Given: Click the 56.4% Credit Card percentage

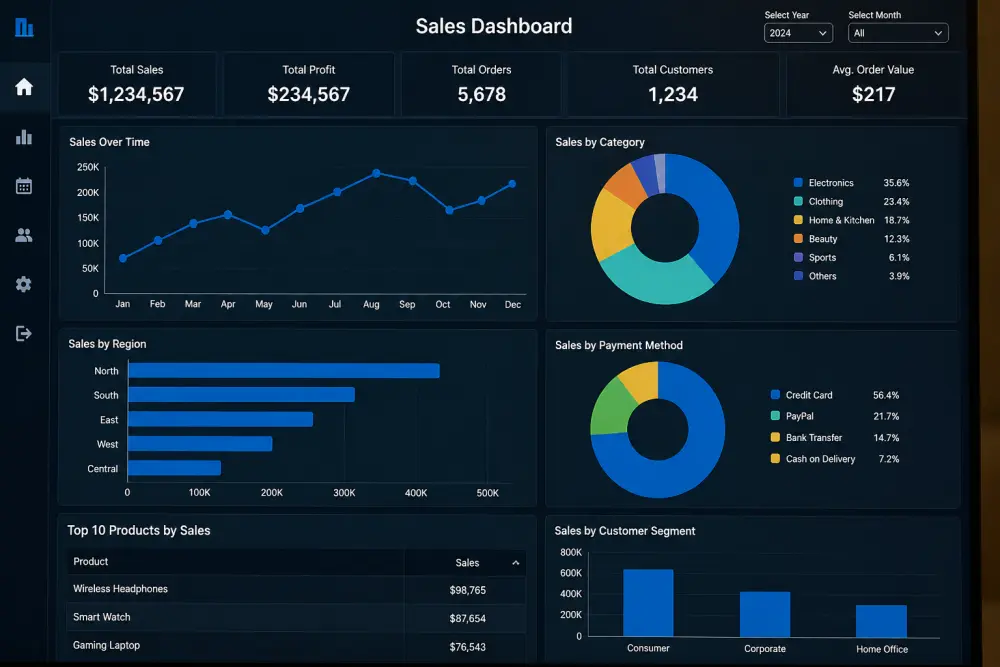Looking at the screenshot, I should [x=886, y=395].
